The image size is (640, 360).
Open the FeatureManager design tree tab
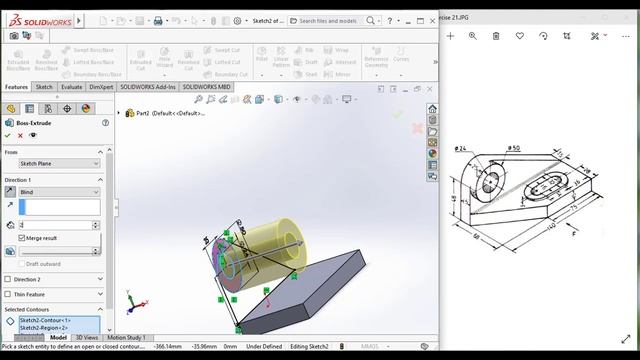pos(11,109)
